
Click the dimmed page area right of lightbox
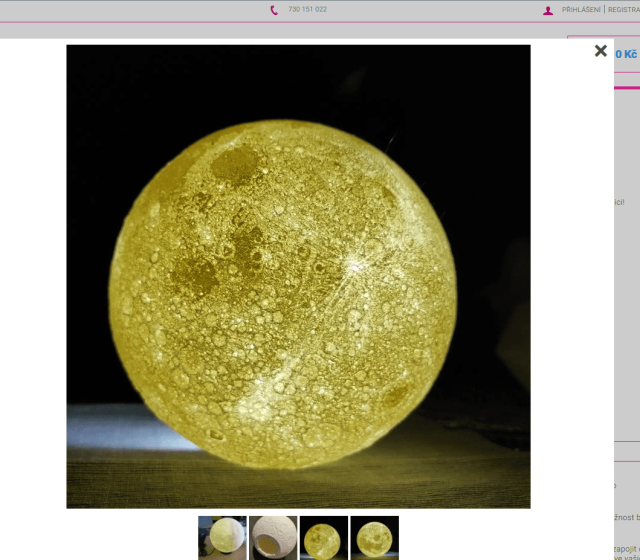tap(627, 300)
